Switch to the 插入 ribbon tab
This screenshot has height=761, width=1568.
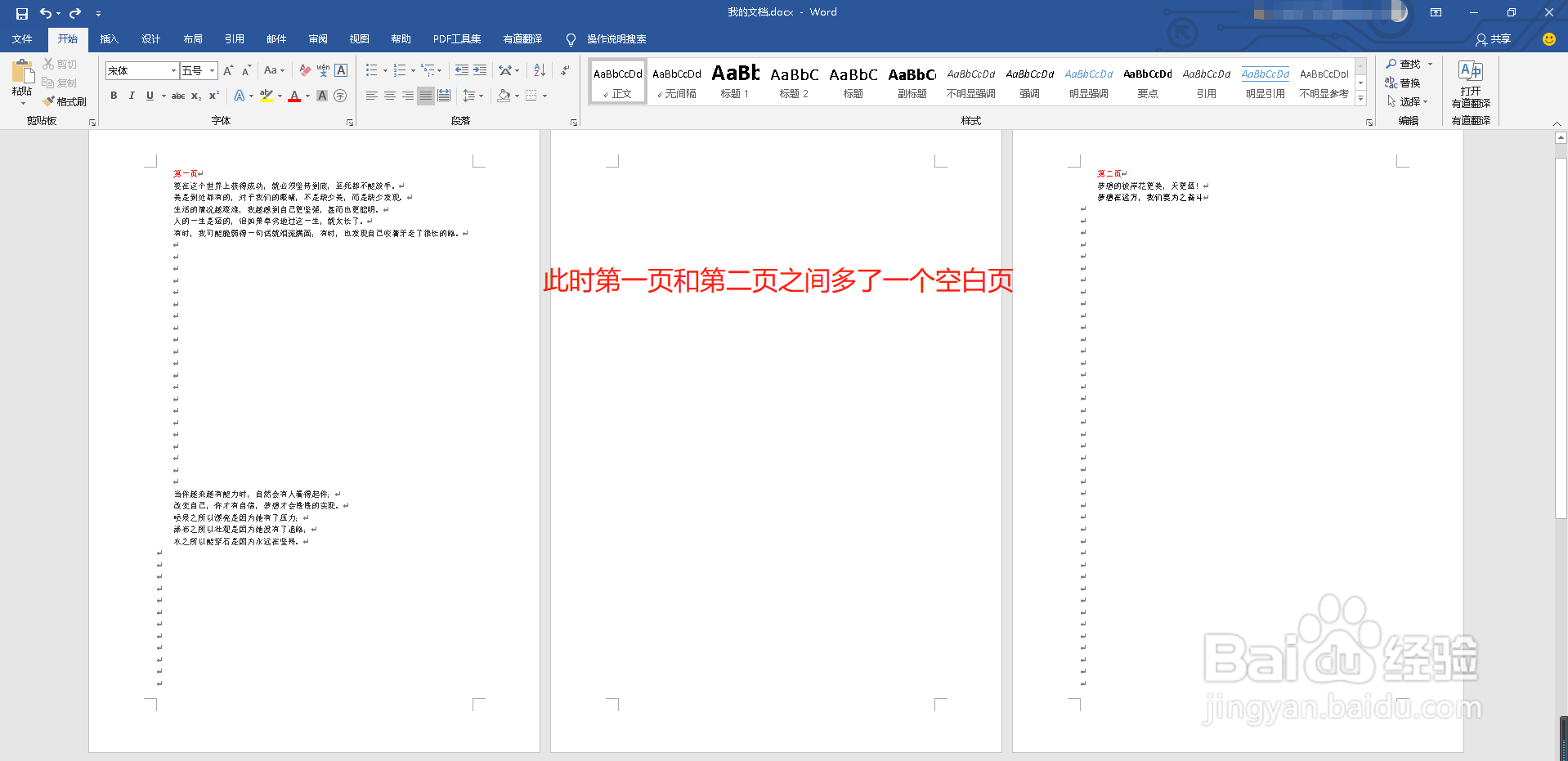click(x=109, y=38)
